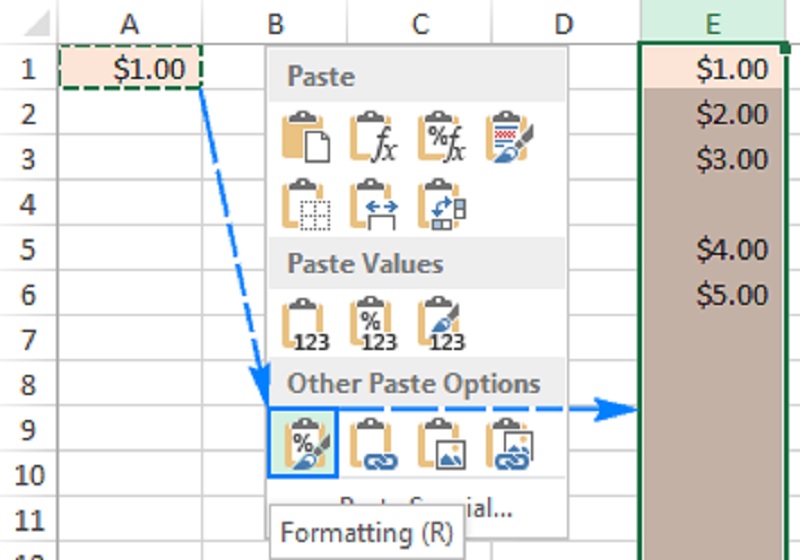Select row 2 header

point(29,113)
